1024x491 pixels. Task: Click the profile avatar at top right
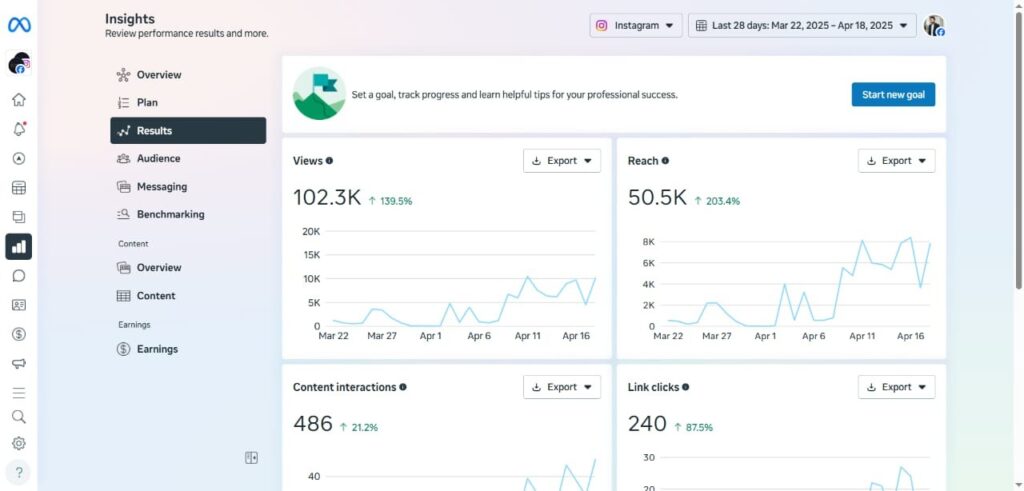[933, 26]
